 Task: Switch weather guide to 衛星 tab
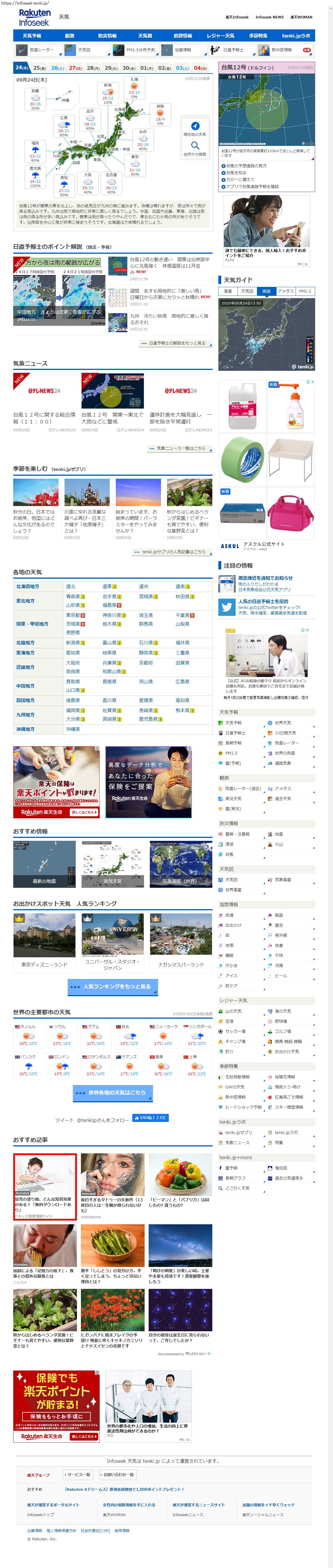pos(228,291)
